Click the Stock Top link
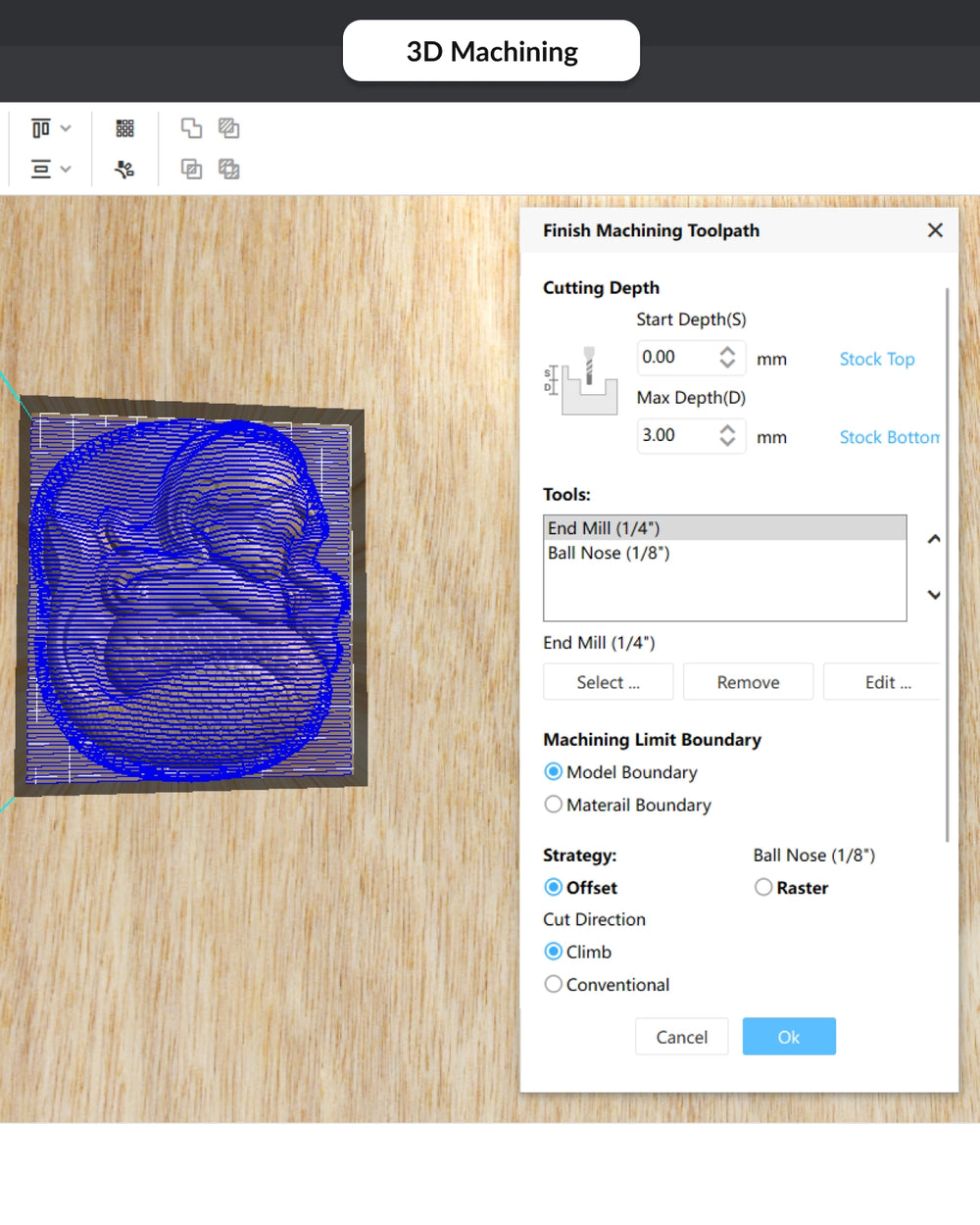This screenshot has width=980, height=1225. 877,359
